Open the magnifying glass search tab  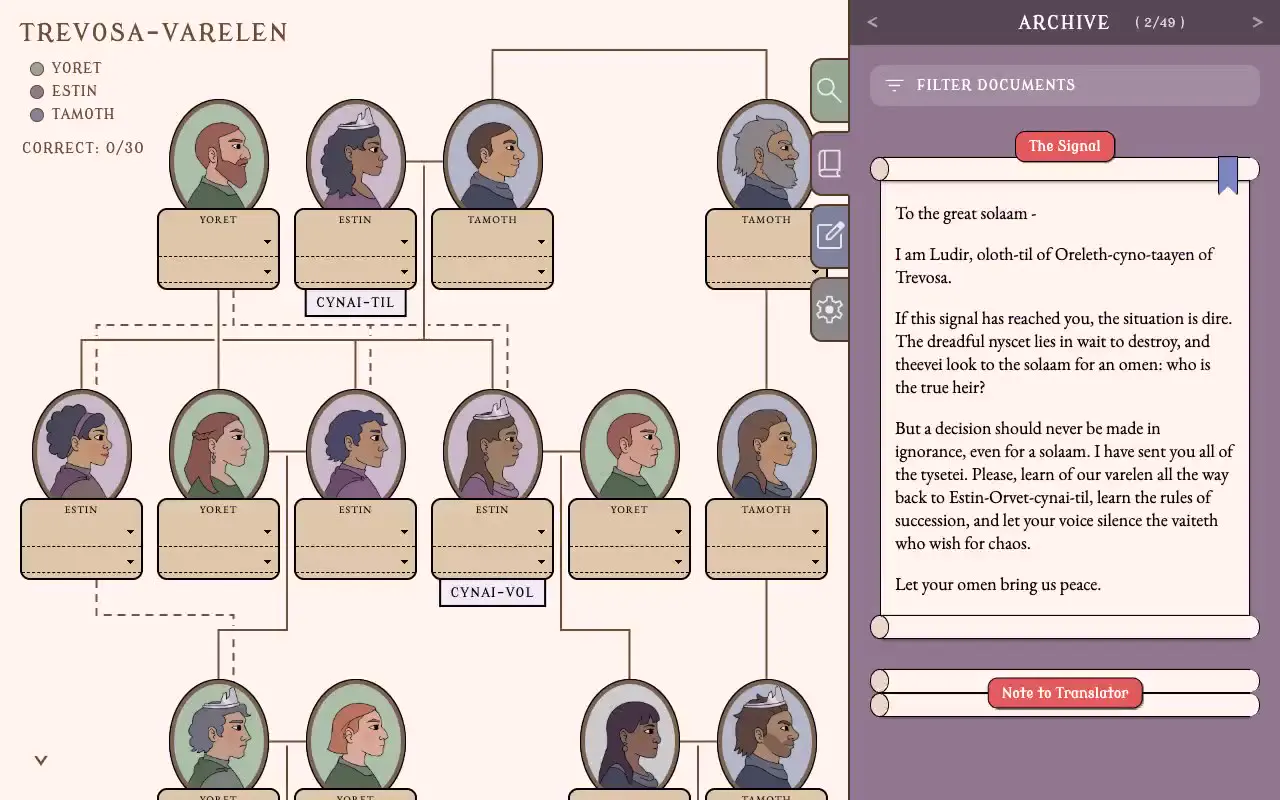click(829, 90)
